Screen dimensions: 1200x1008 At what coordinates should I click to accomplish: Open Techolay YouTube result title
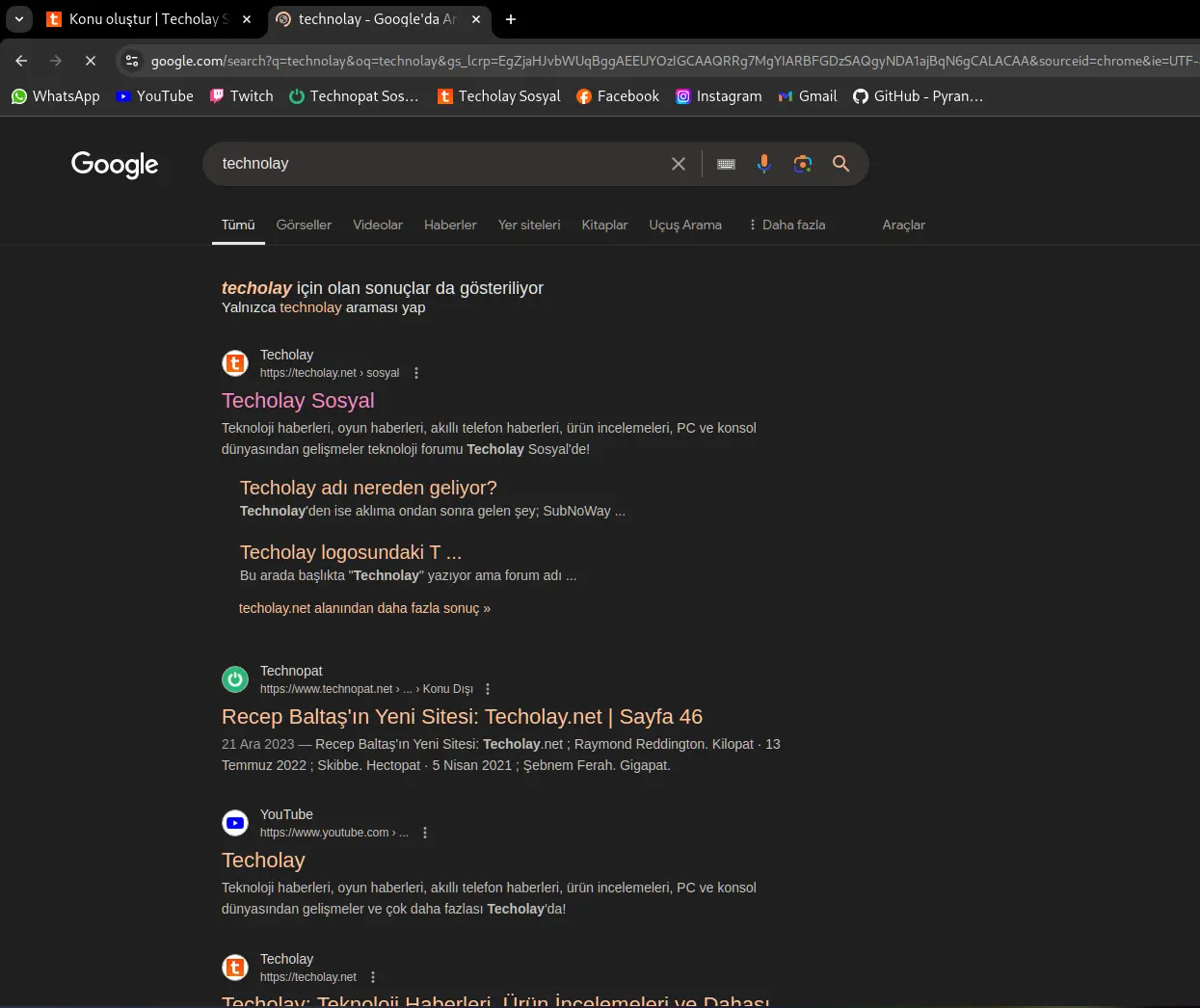(x=263, y=861)
